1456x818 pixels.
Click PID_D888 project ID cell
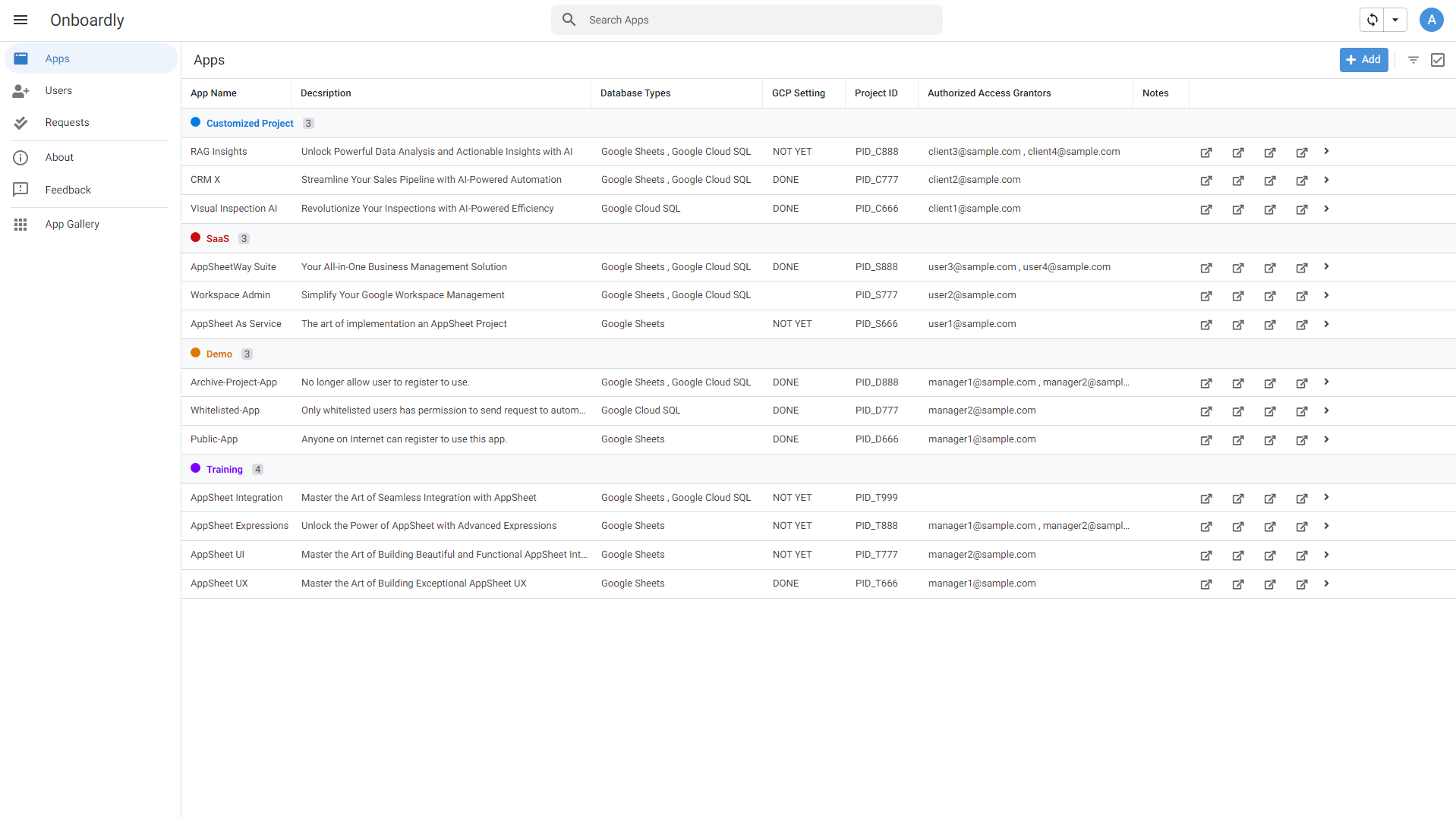click(877, 382)
